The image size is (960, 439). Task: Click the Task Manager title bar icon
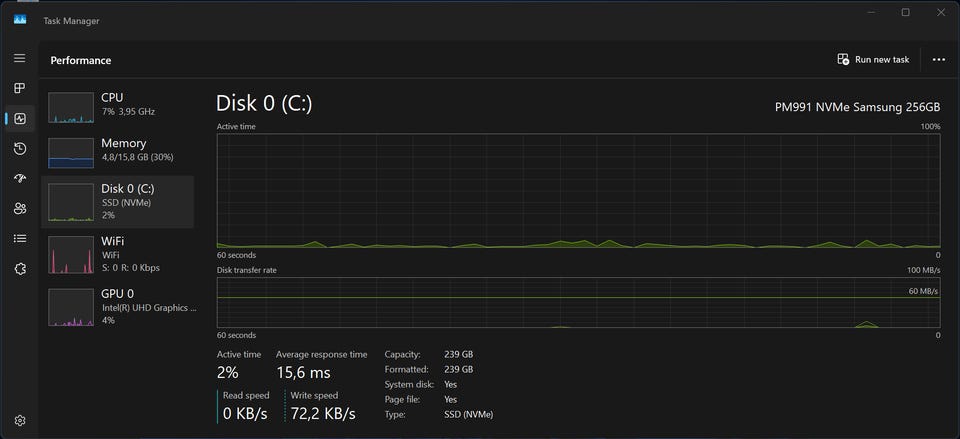(x=19, y=20)
